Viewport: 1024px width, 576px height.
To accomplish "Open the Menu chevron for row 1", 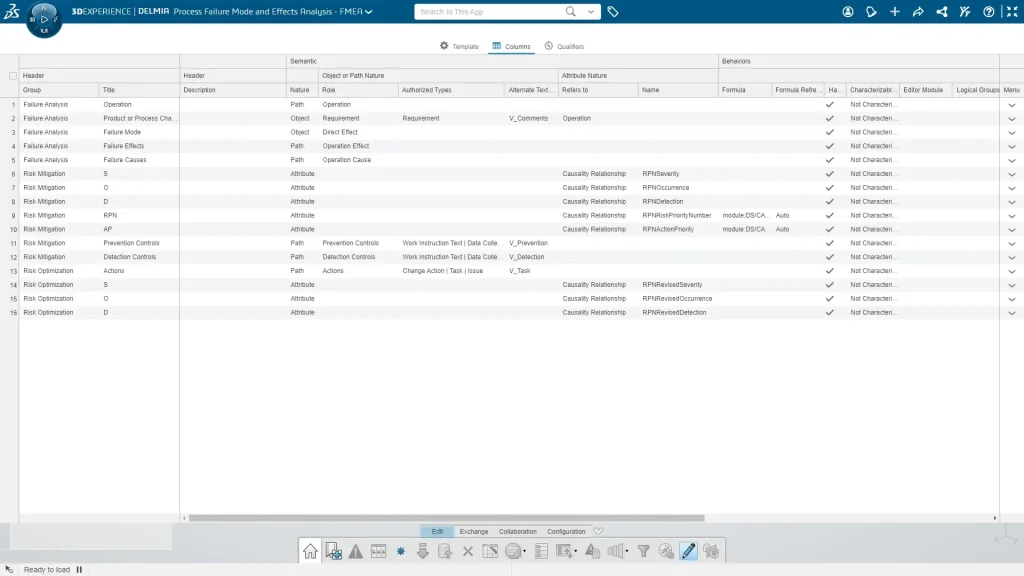I will pyautogui.click(x=1011, y=105).
